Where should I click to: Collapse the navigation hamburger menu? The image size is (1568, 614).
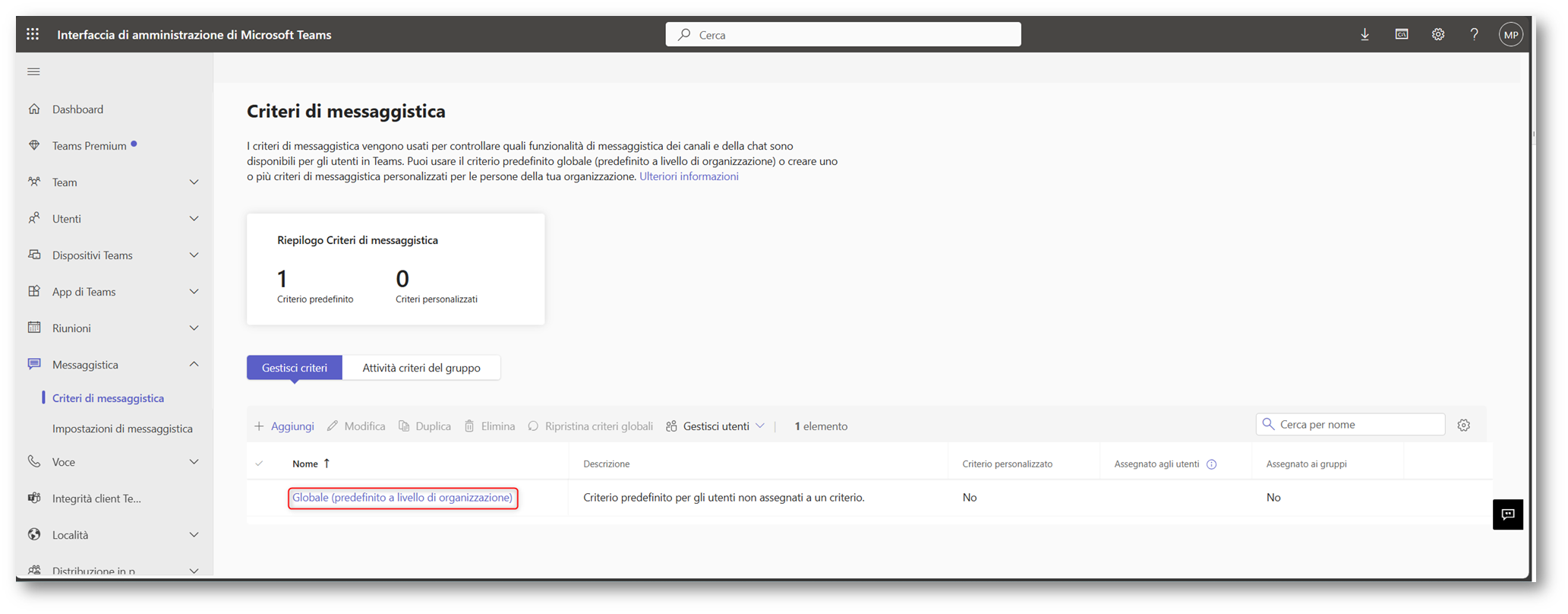(33, 71)
